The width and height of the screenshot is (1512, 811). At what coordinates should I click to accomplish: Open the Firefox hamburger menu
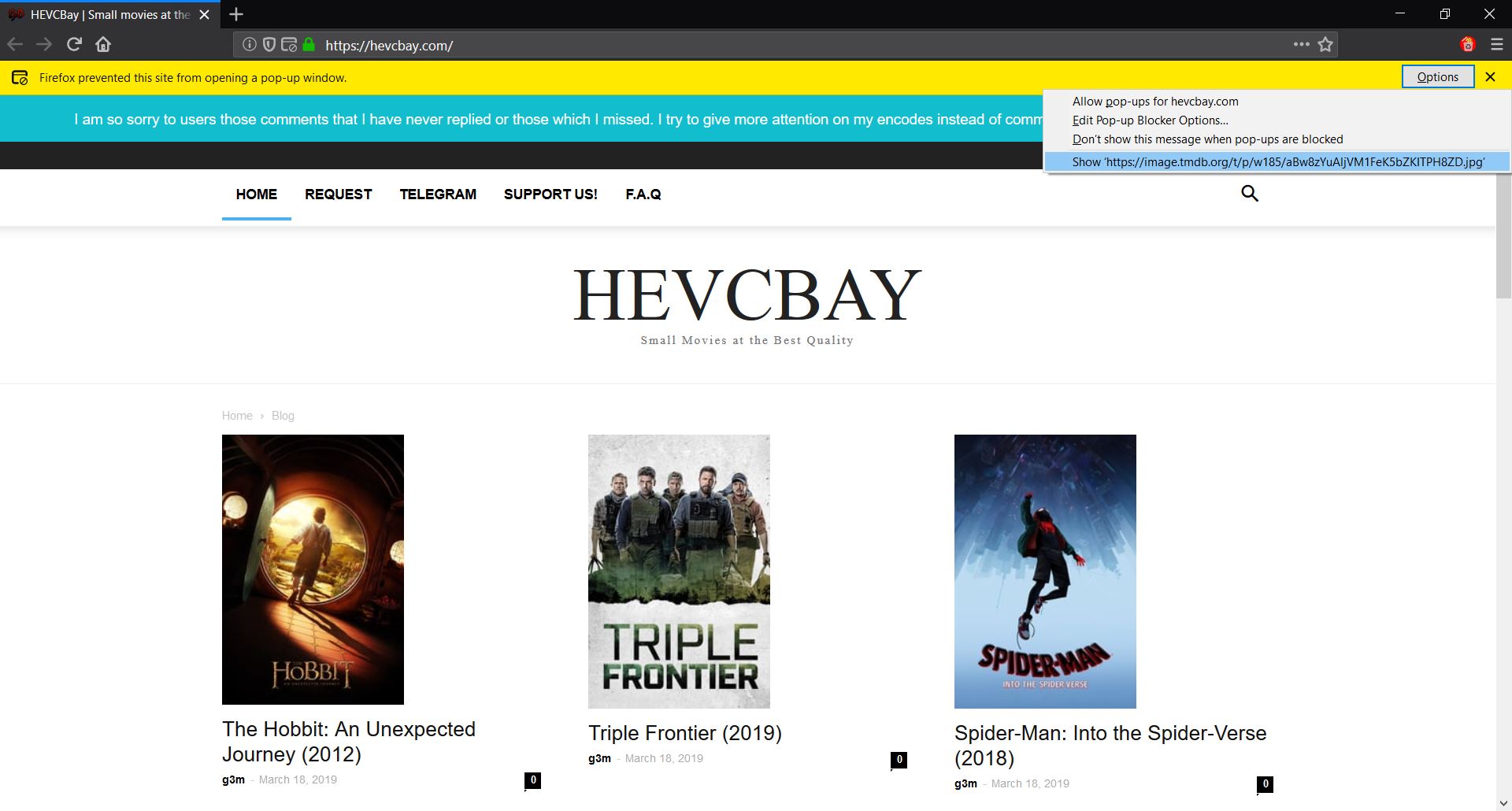pos(1497,45)
